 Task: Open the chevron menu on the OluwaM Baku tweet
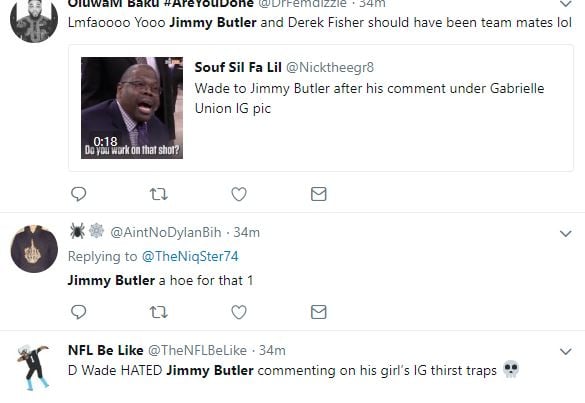pyautogui.click(x=566, y=4)
